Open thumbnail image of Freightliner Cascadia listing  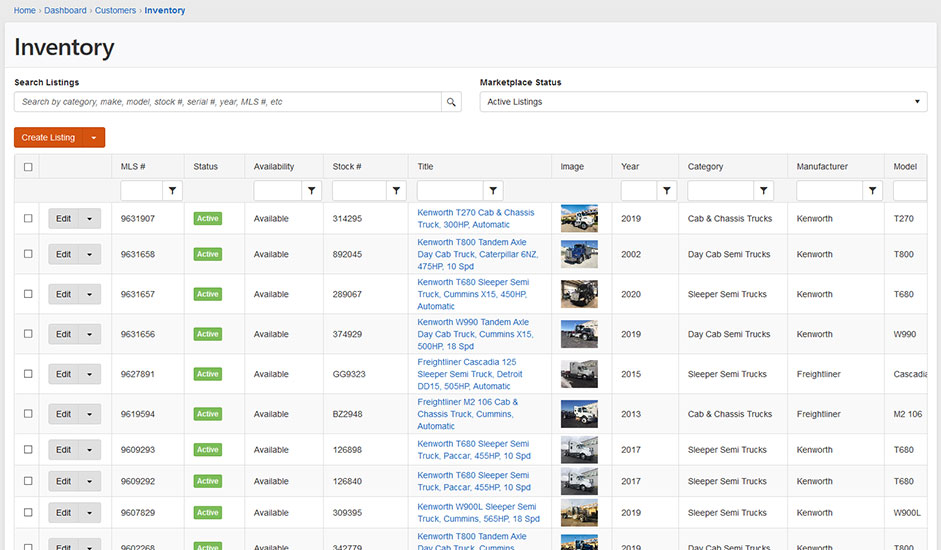[579, 374]
